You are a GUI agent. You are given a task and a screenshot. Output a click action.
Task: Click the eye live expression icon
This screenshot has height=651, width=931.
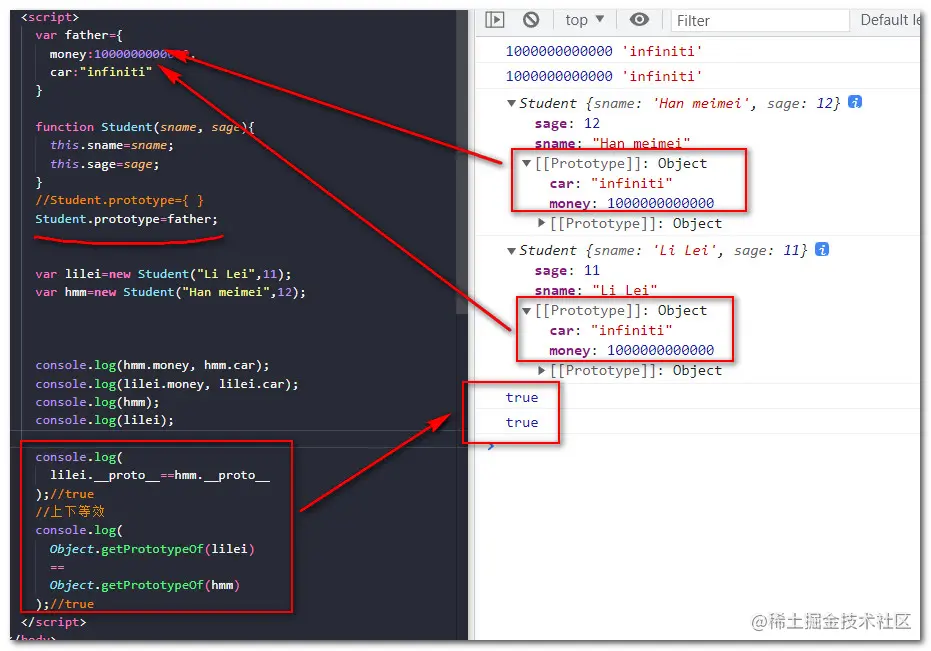(x=639, y=20)
